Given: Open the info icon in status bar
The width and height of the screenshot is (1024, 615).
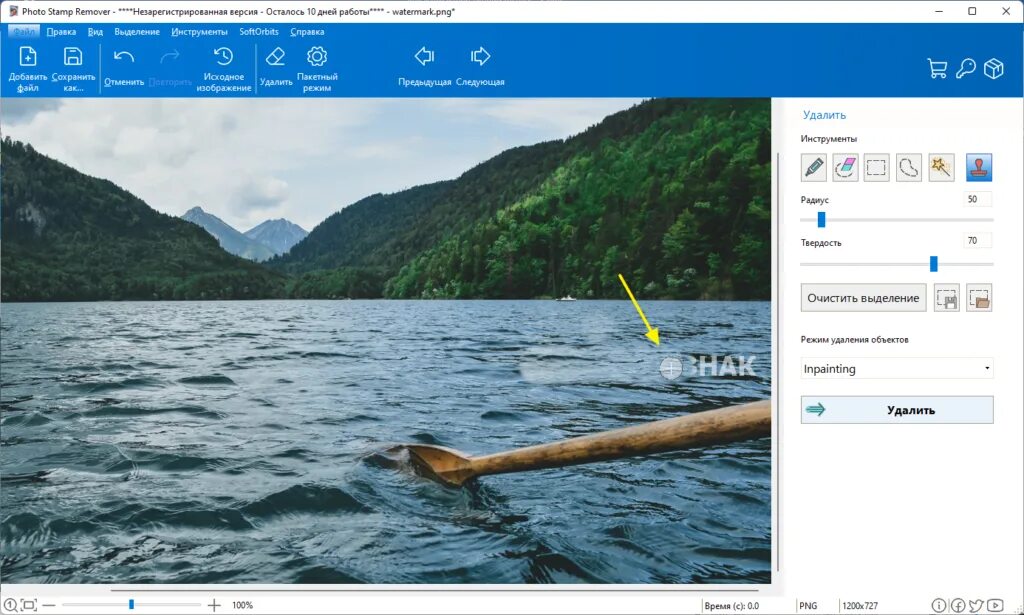Looking at the screenshot, I should (938, 605).
